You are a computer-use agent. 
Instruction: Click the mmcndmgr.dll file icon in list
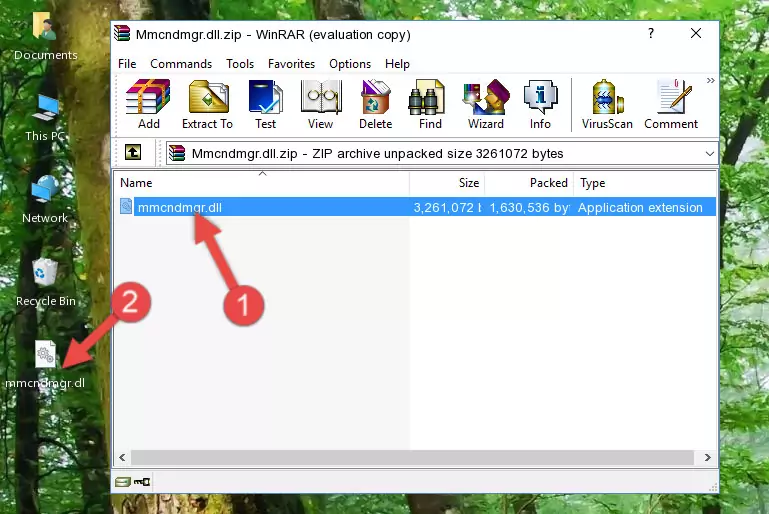(x=126, y=206)
